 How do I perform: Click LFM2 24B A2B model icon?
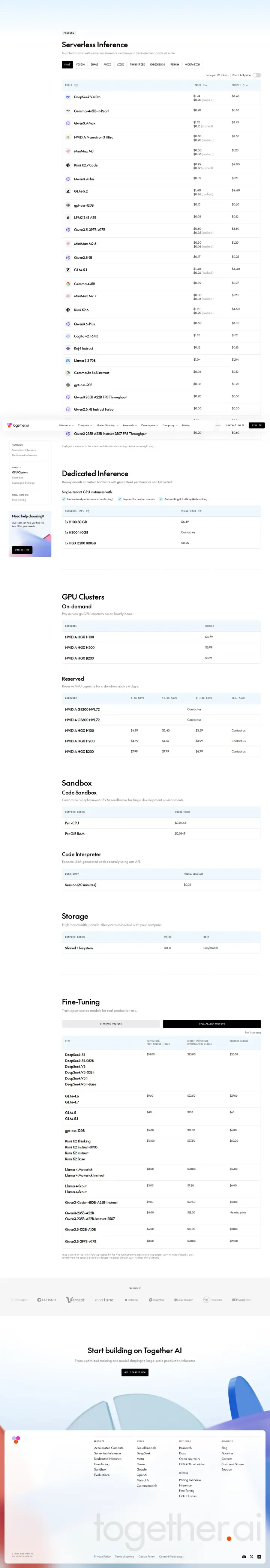[x=68, y=217]
